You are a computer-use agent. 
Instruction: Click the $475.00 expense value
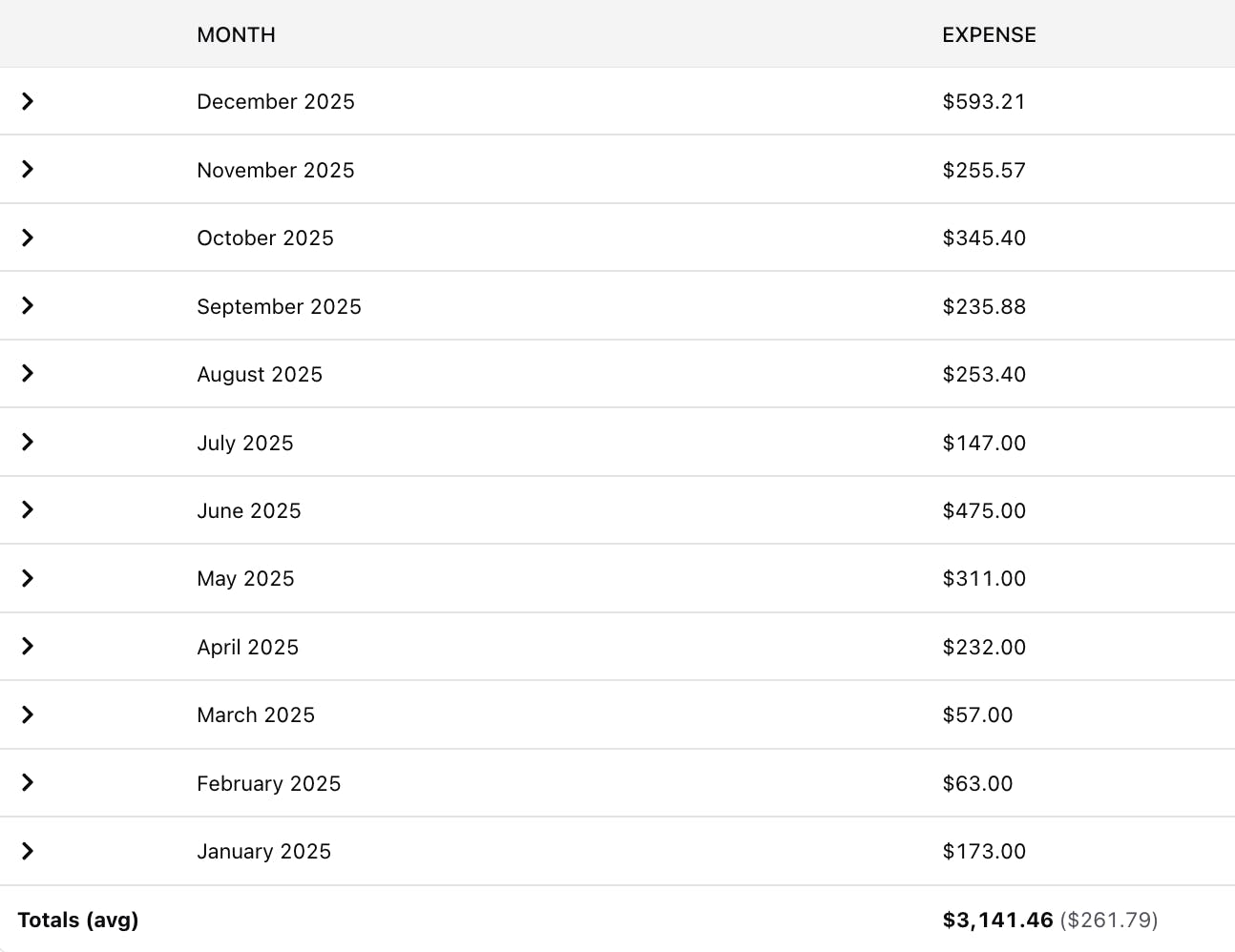click(983, 510)
